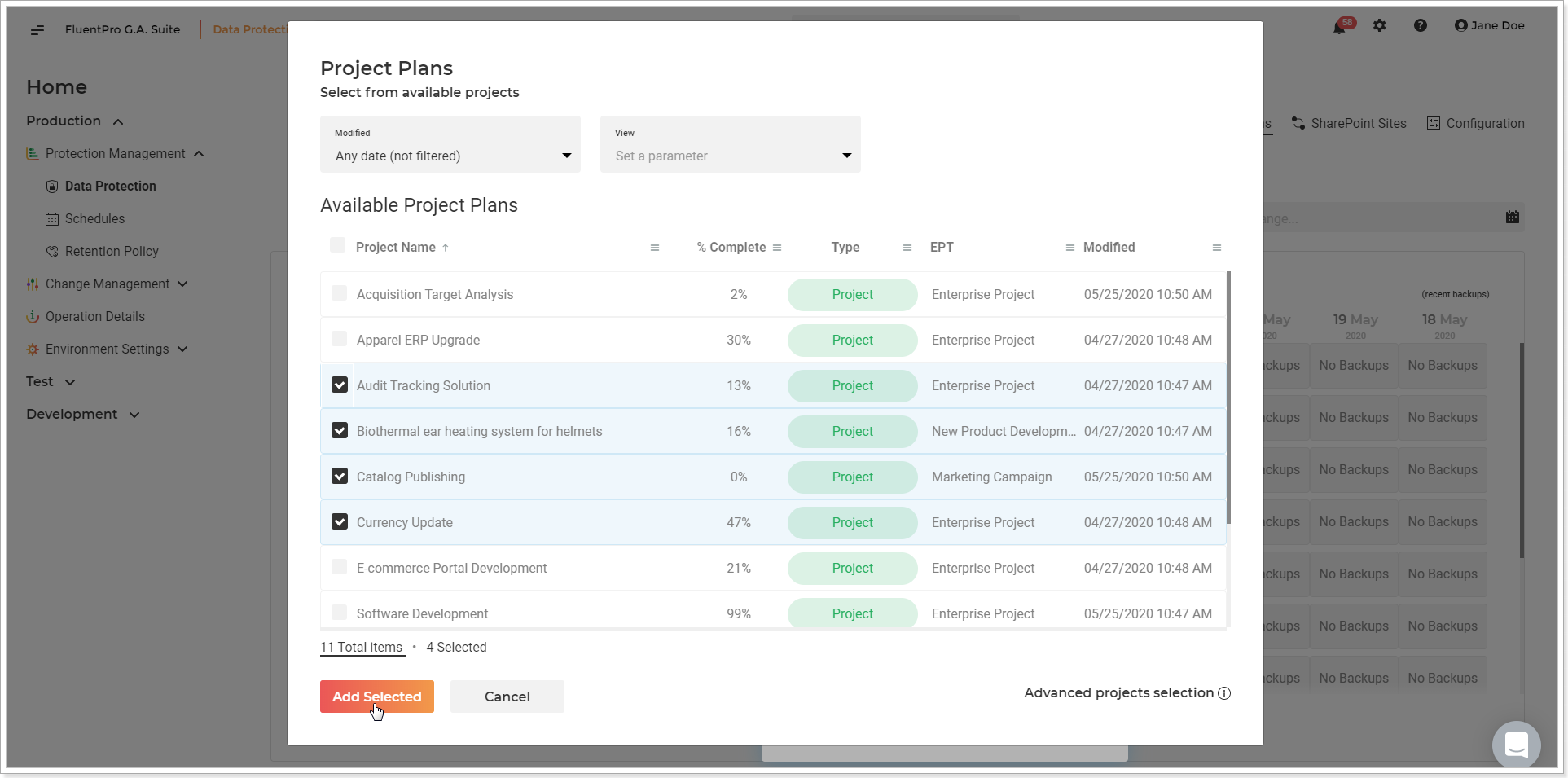
Task: Click the Data Protection shield icon
Action: coord(52,187)
